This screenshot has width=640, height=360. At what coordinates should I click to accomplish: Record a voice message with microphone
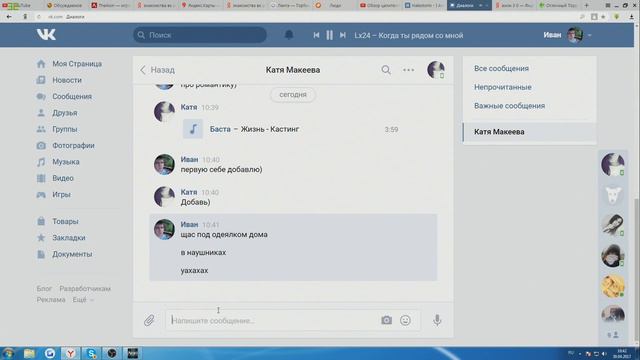pyautogui.click(x=437, y=320)
